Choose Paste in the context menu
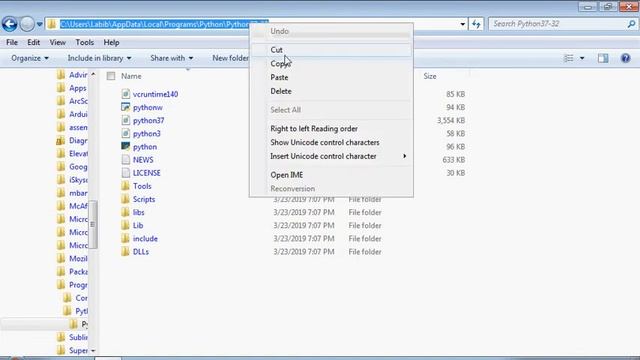This screenshot has width=640, height=360. [331, 78]
